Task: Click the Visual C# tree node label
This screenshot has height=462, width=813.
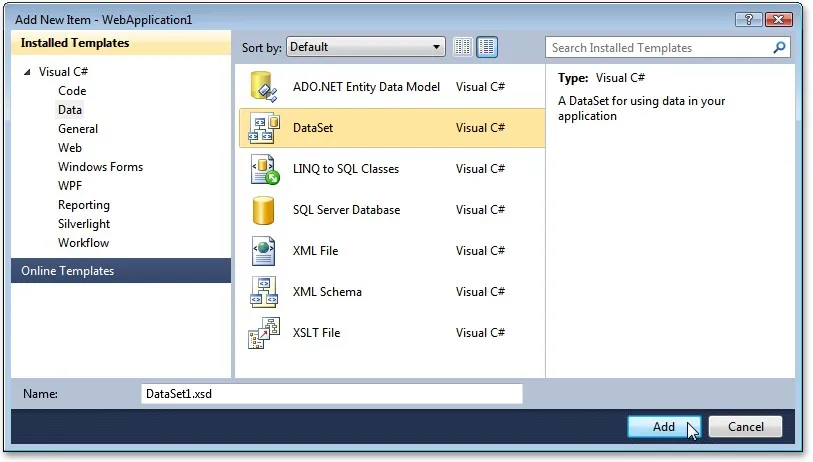Action: click(63, 72)
